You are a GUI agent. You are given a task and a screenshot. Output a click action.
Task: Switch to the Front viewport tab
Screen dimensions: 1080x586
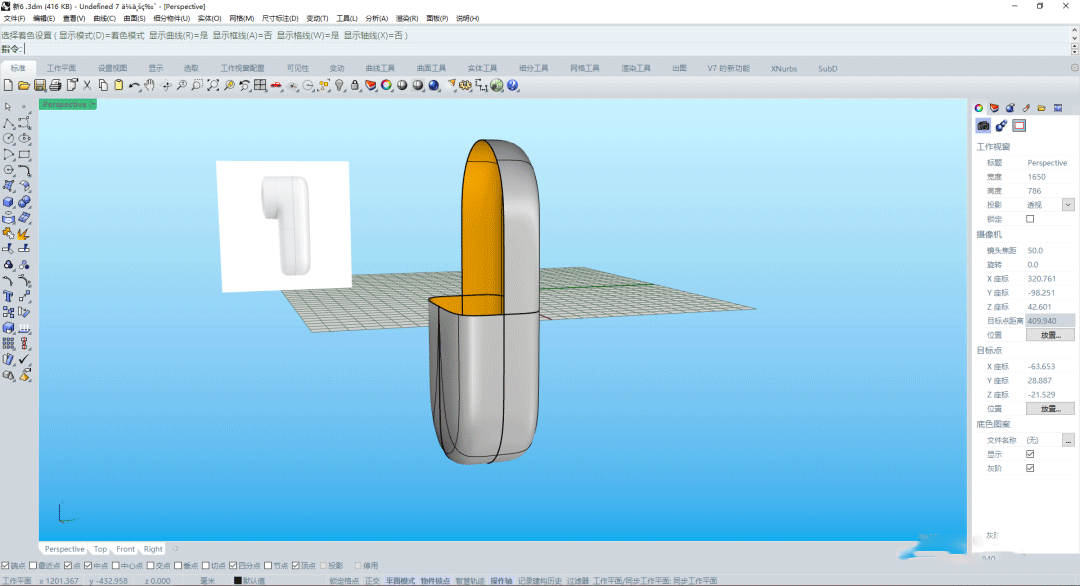pyautogui.click(x=125, y=548)
